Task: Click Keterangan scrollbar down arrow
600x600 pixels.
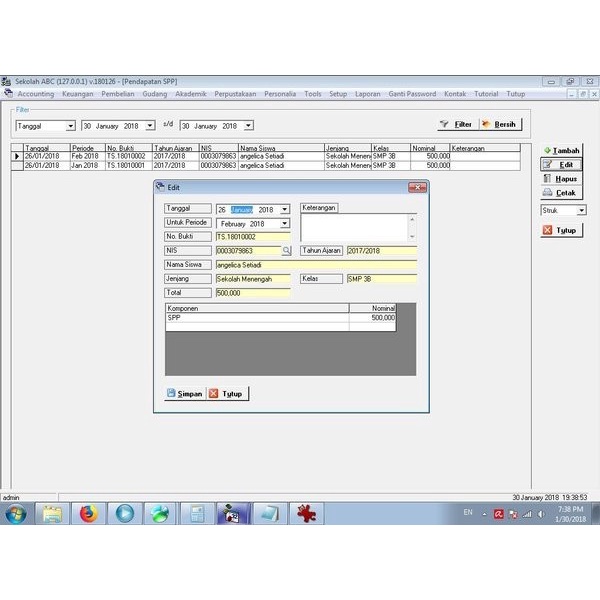Action: 412,236
